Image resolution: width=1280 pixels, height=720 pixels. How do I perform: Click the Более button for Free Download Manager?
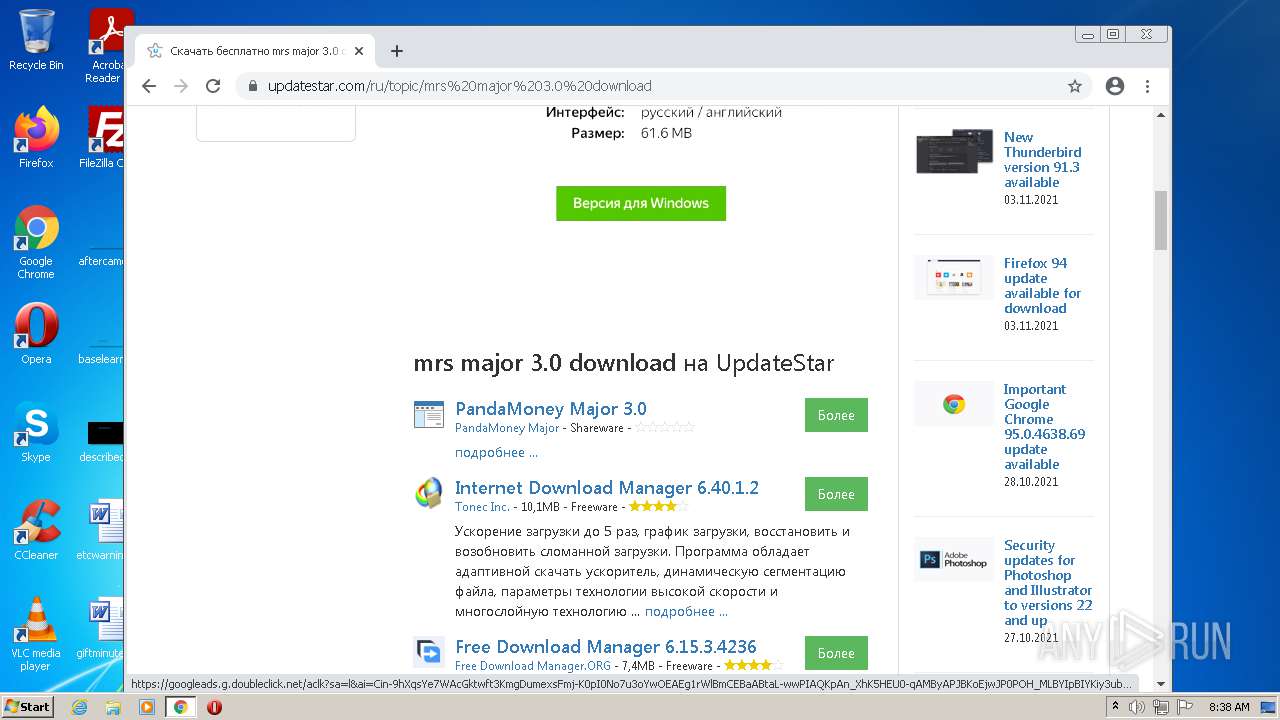[836, 653]
